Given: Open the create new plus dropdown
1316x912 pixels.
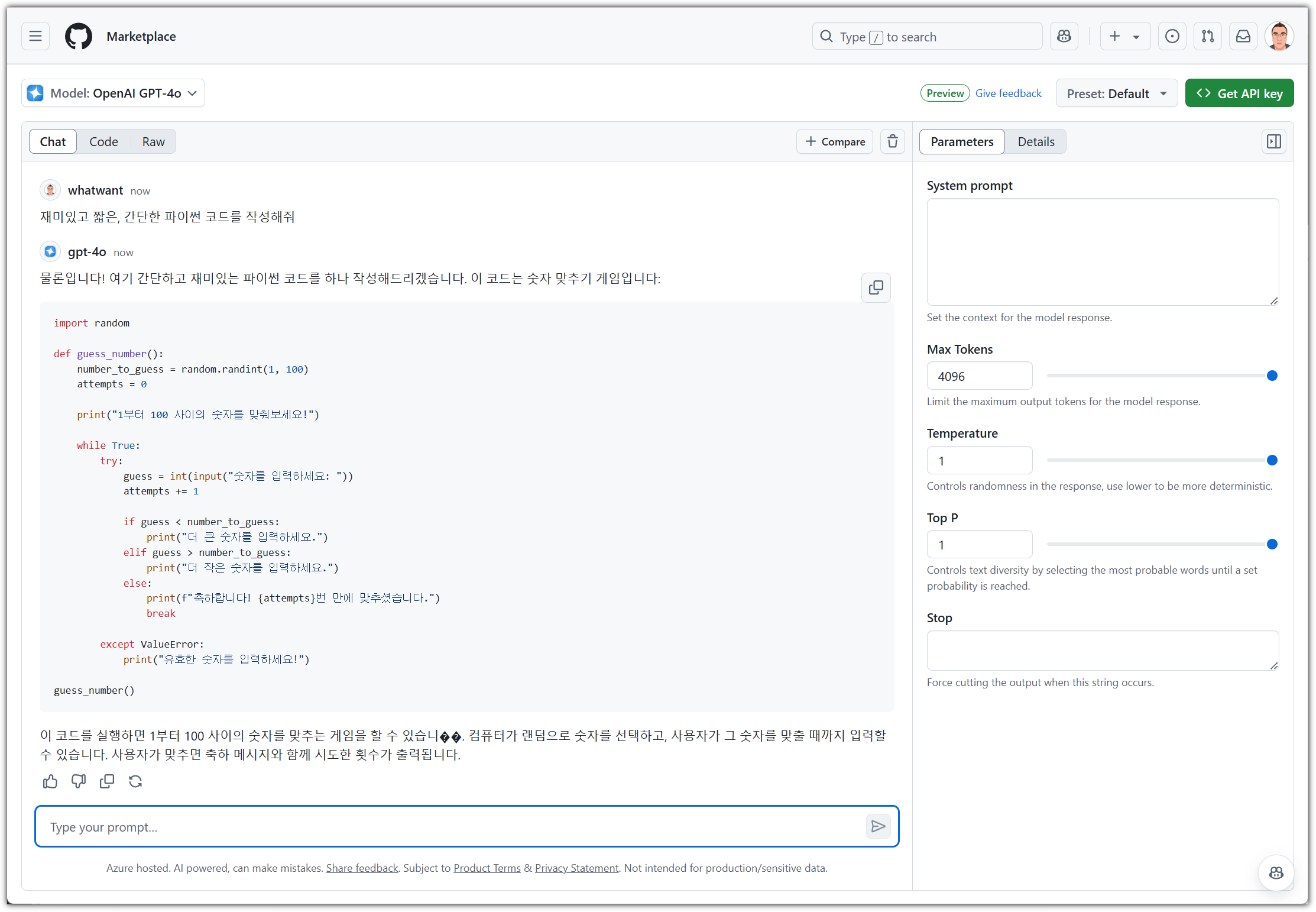Looking at the screenshot, I should click(x=1124, y=37).
